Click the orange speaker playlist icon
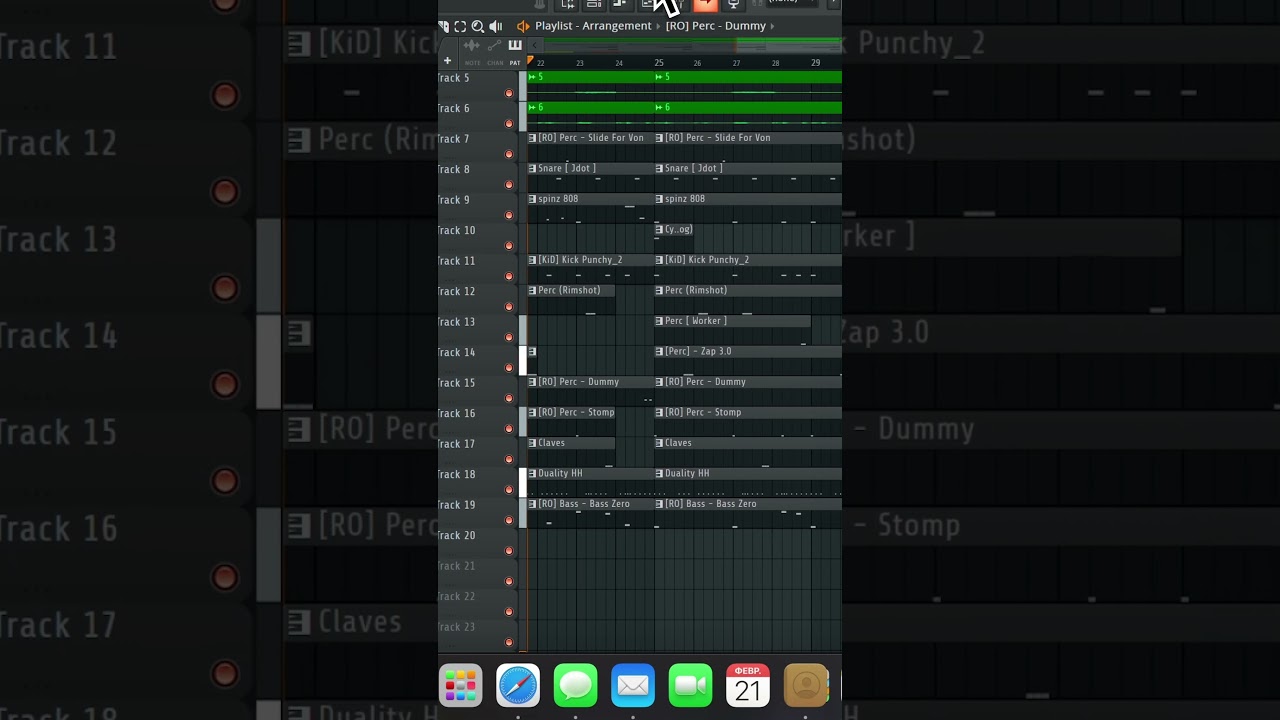Image resolution: width=1280 pixels, height=720 pixels. point(523,26)
